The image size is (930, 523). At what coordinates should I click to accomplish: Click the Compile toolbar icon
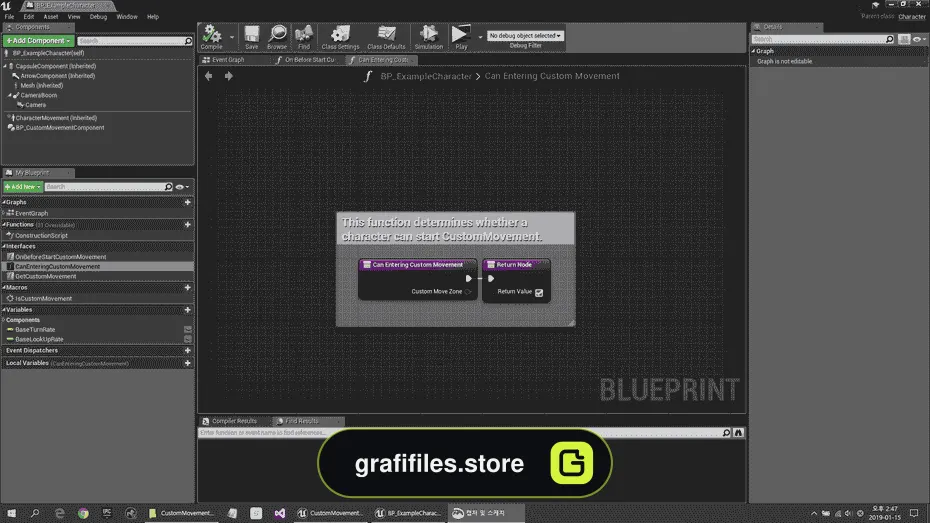211,37
